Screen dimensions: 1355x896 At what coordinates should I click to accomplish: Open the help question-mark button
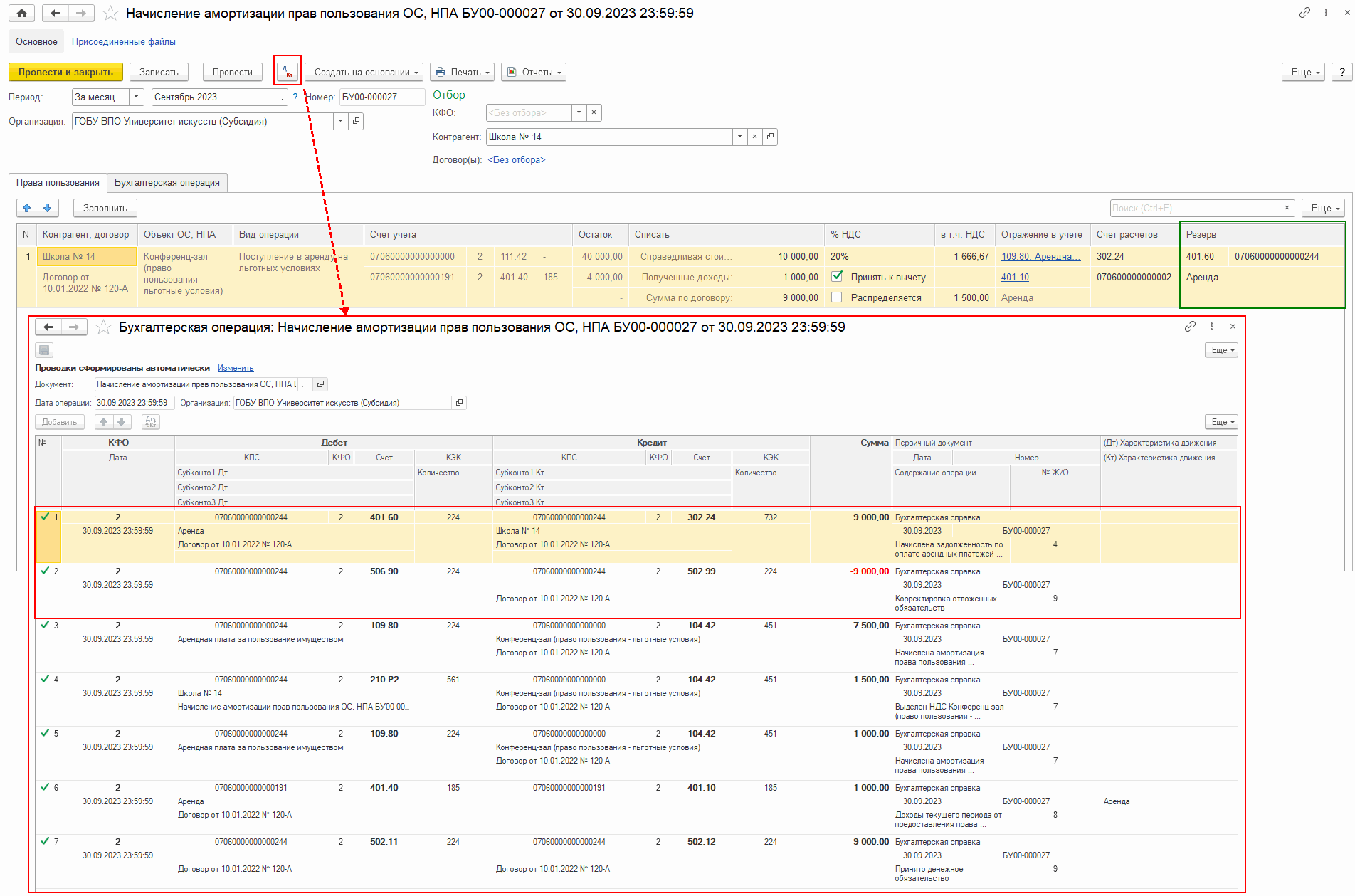coord(1341,72)
